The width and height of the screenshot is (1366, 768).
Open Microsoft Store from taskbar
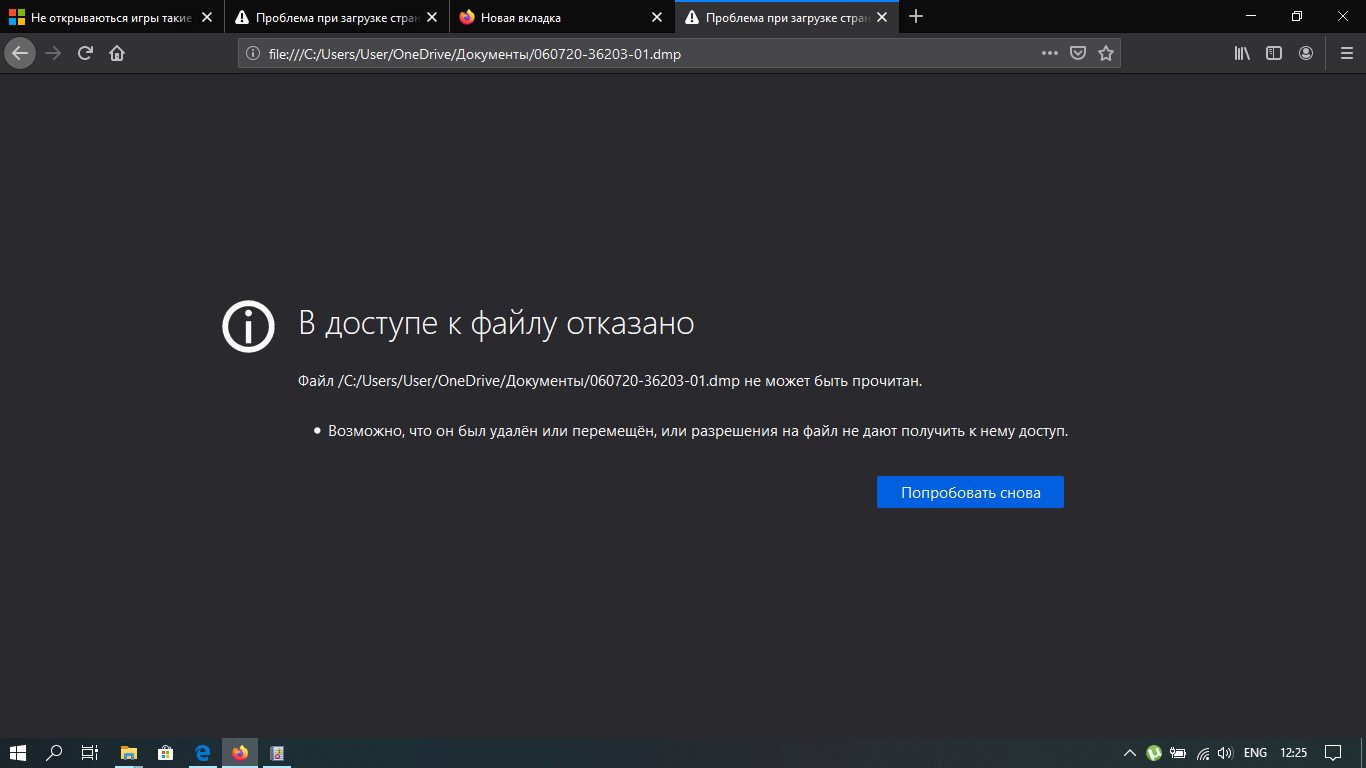click(x=165, y=752)
